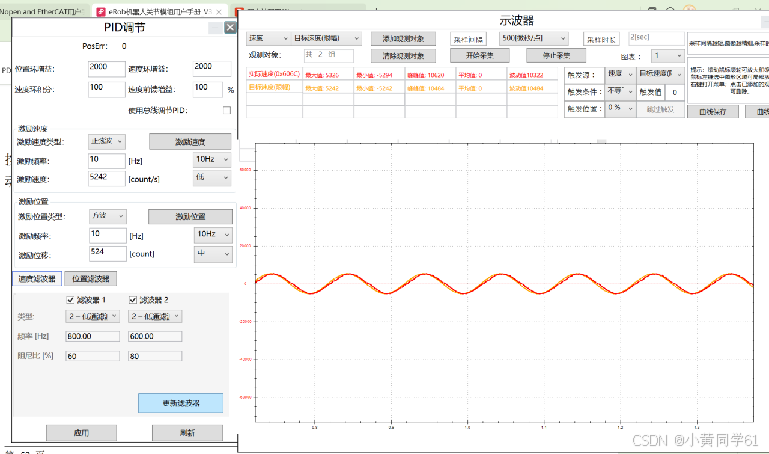Viewport: 769px width, 454px height.
Task: Click the 停止采集 button
Action: coord(556,55)
